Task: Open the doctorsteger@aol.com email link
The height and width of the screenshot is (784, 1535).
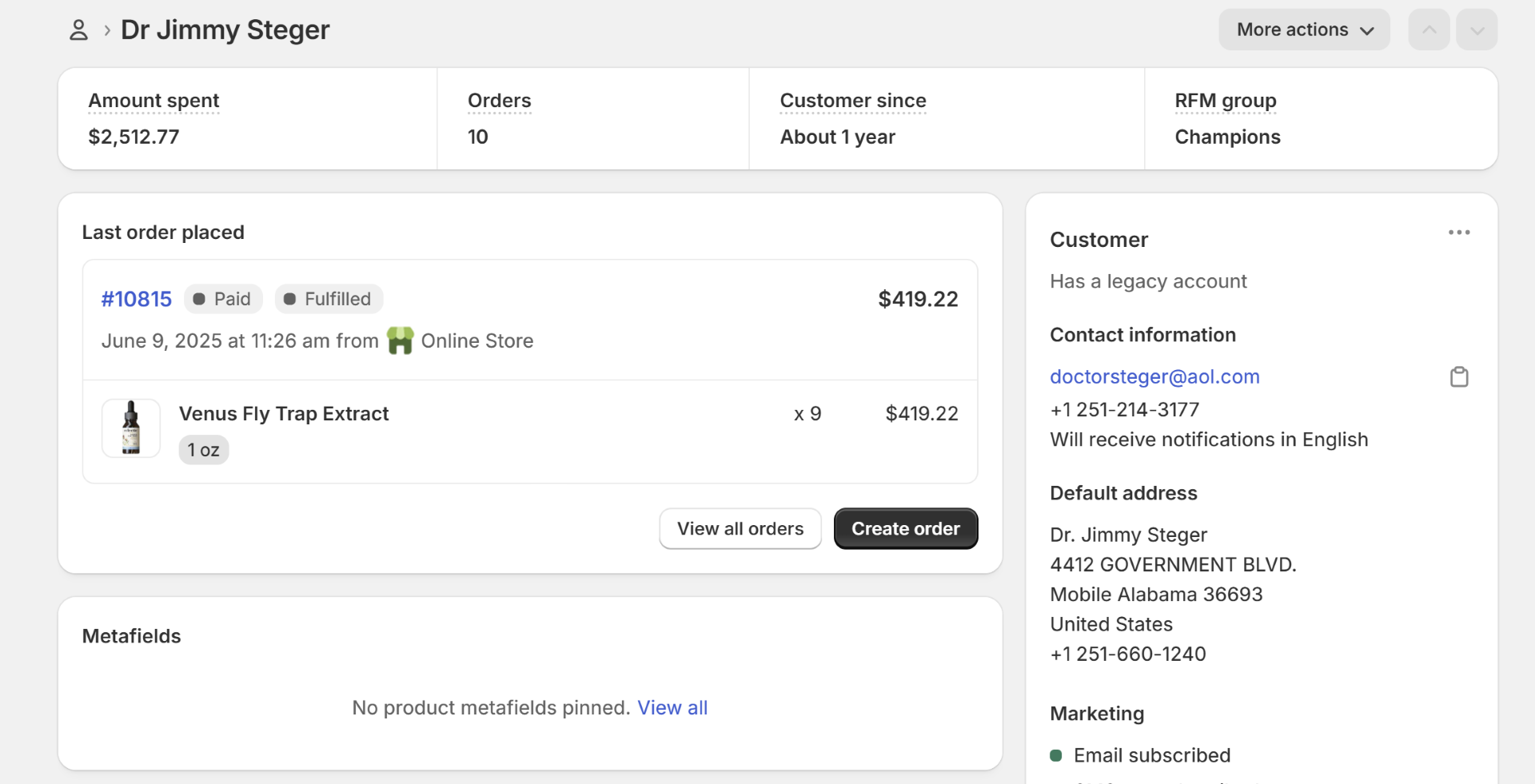Action: tap(1154, 376)
